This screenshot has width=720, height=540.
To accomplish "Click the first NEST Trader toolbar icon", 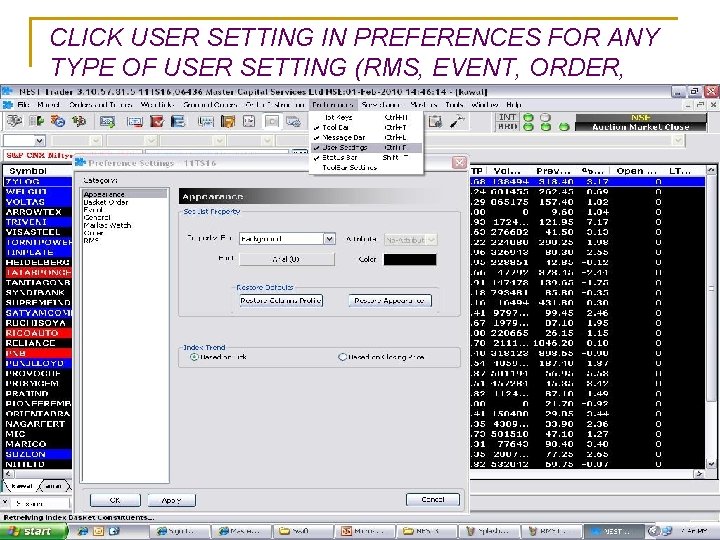I will 14,121.
